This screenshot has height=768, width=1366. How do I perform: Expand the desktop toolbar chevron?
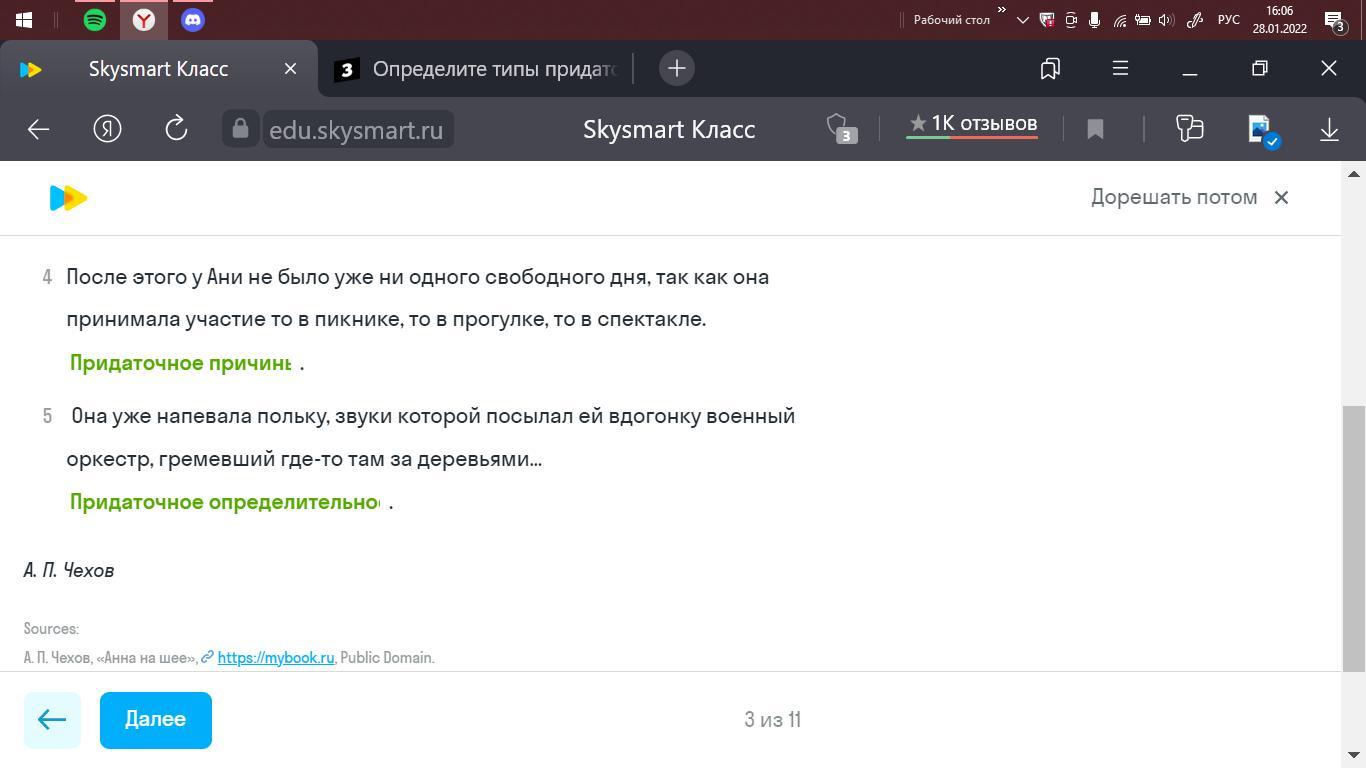point(1001,11)
